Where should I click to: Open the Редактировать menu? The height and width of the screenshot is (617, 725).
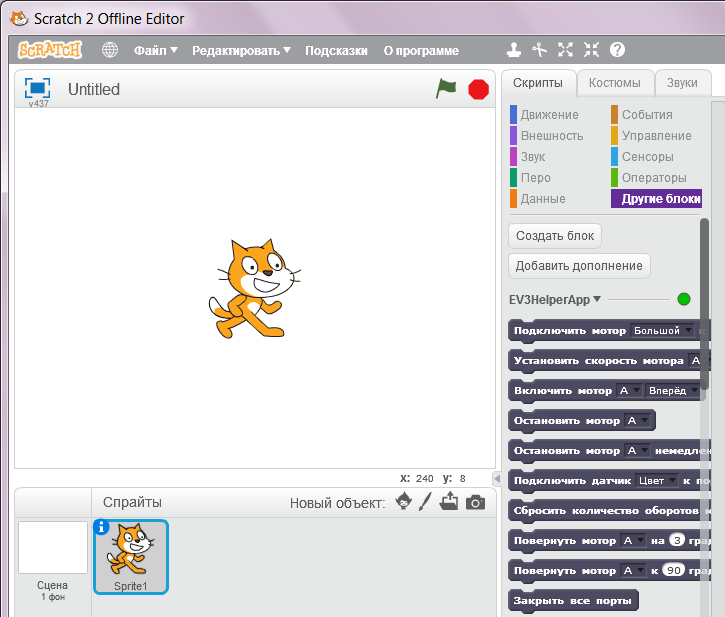tap(241, 50)
